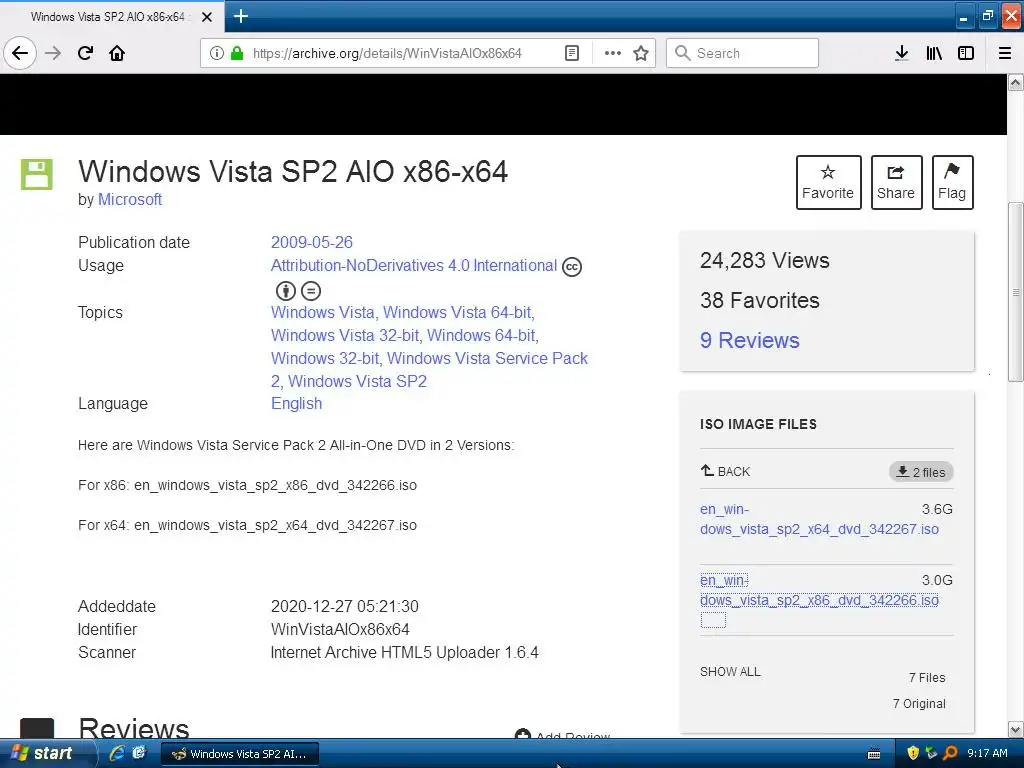The height and width of the screenshot is (768, 1024).
Task: Click the orange magnifier tray icon
Action: coord(950,754)
